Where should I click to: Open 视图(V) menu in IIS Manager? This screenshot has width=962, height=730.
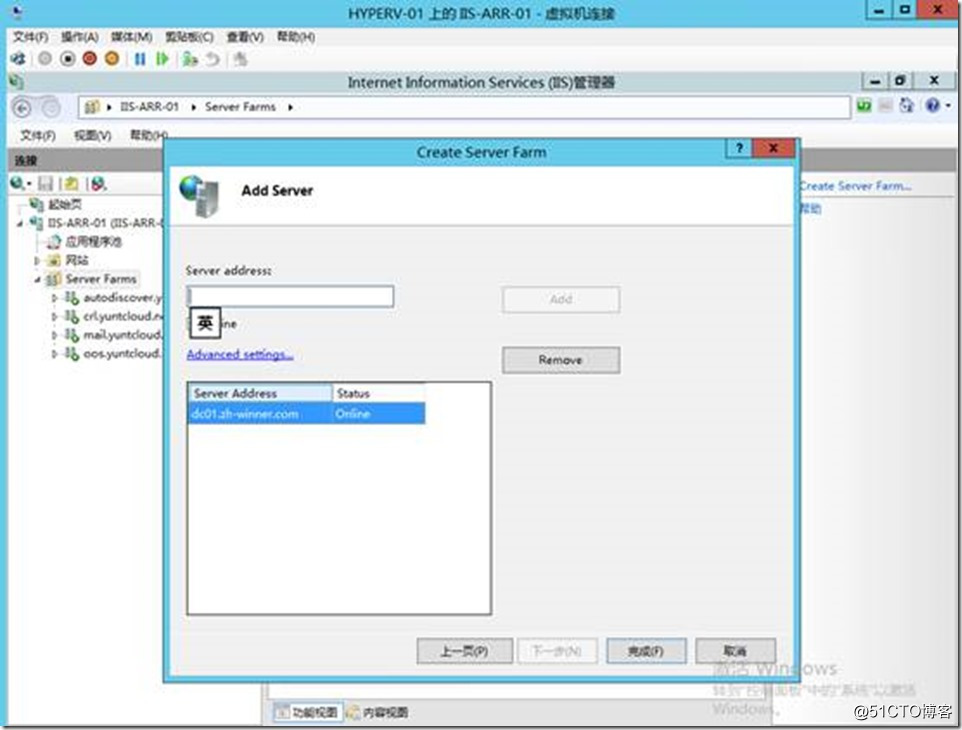pos(93,136)
